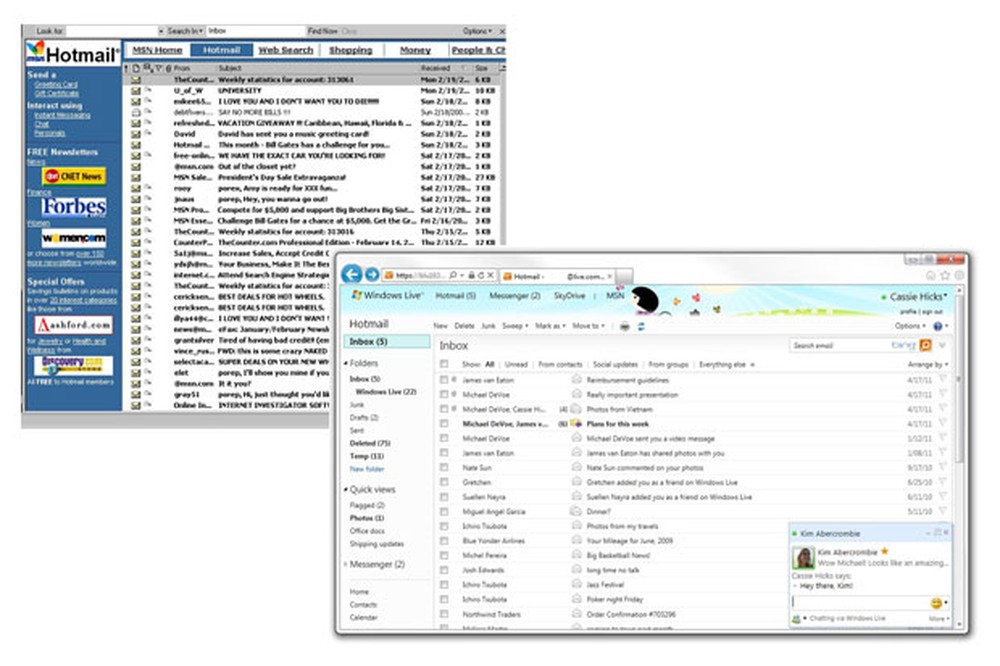Click the sign out link
The width and height of the screenshot is (1000, 666).
[932, 312]
